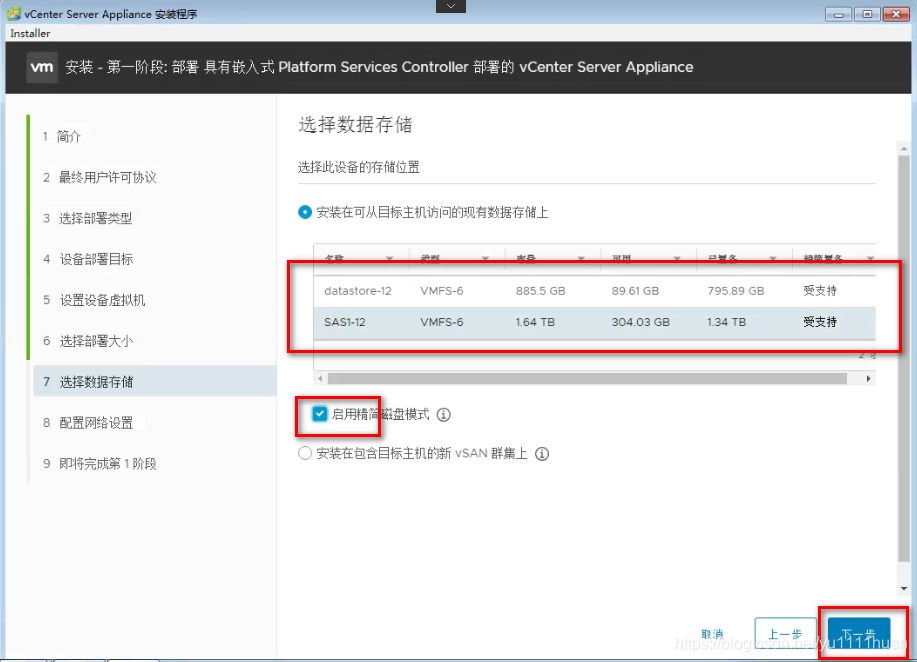Click the 885.5 GB capacity cell
Viewport: 917px width, 662px height.
point(540,291)
